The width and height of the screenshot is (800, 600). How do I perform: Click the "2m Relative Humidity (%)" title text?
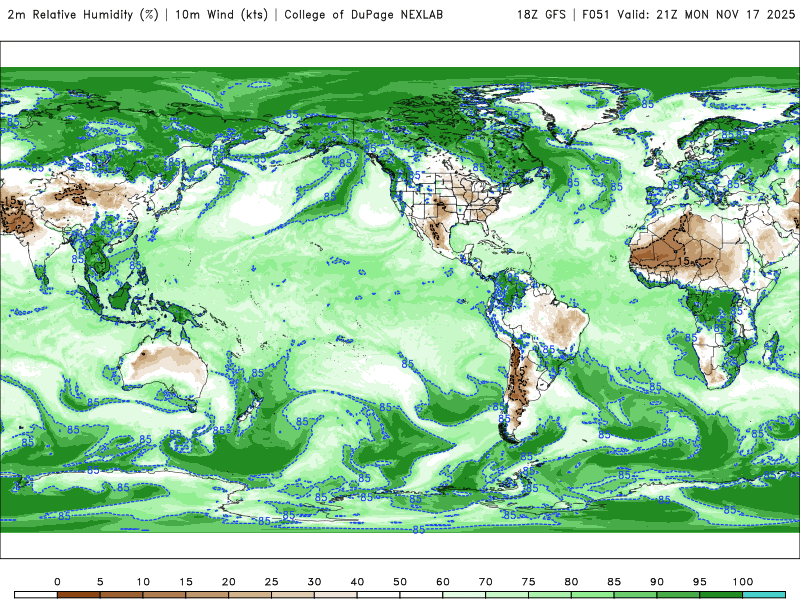pos(83,14)
